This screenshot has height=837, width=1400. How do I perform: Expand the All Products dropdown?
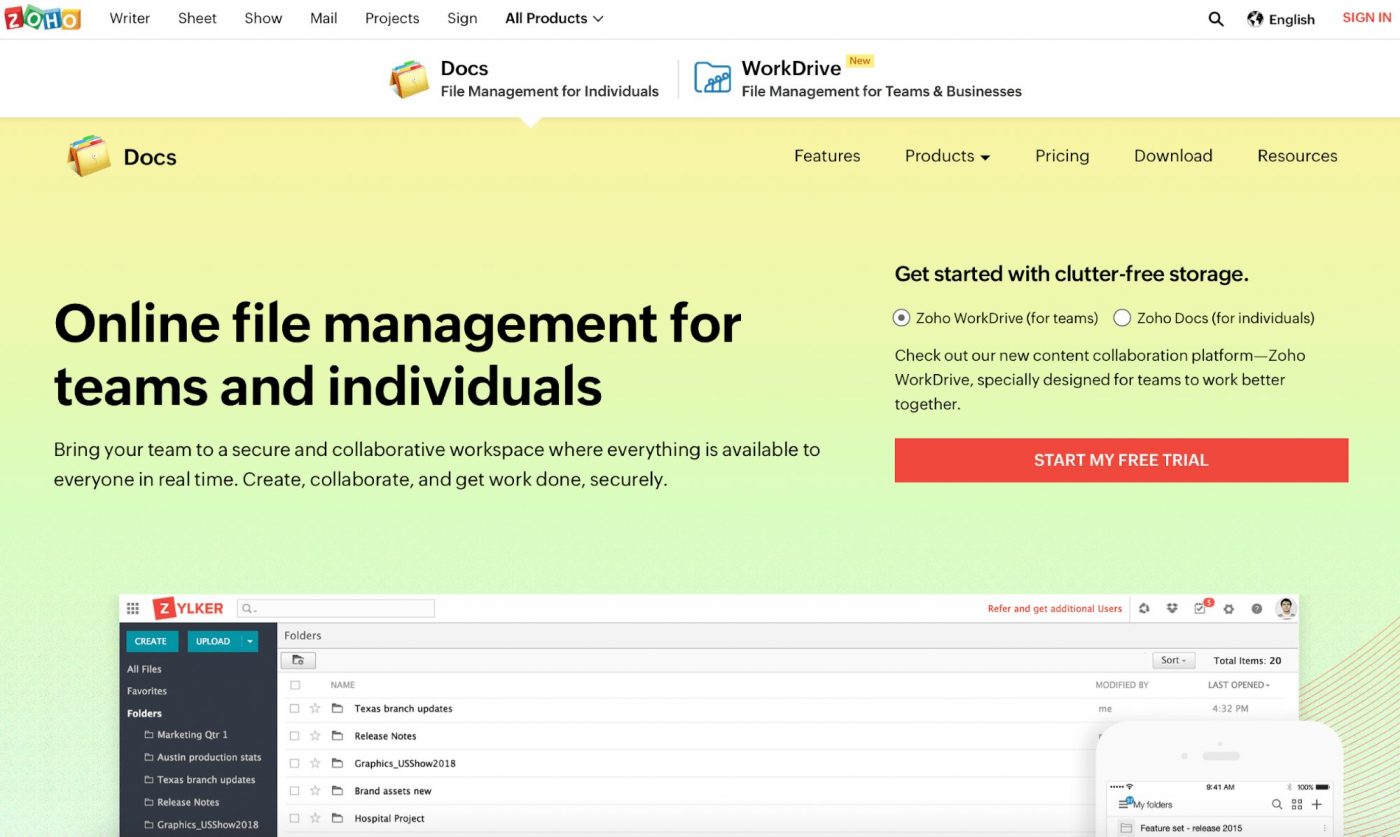click(x=554, y=18)
